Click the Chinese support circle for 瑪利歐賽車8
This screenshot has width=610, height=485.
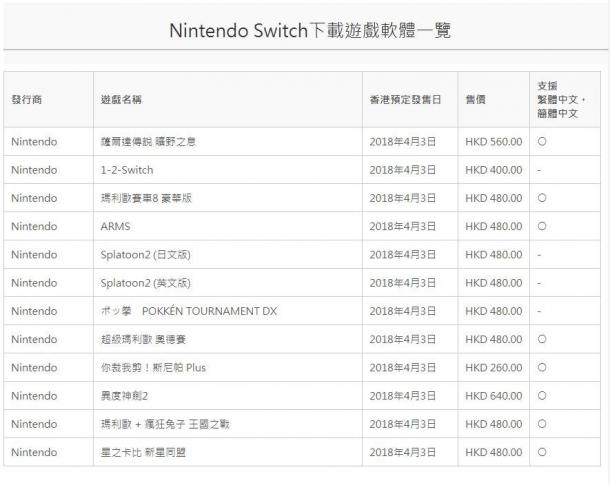point(542,198)
